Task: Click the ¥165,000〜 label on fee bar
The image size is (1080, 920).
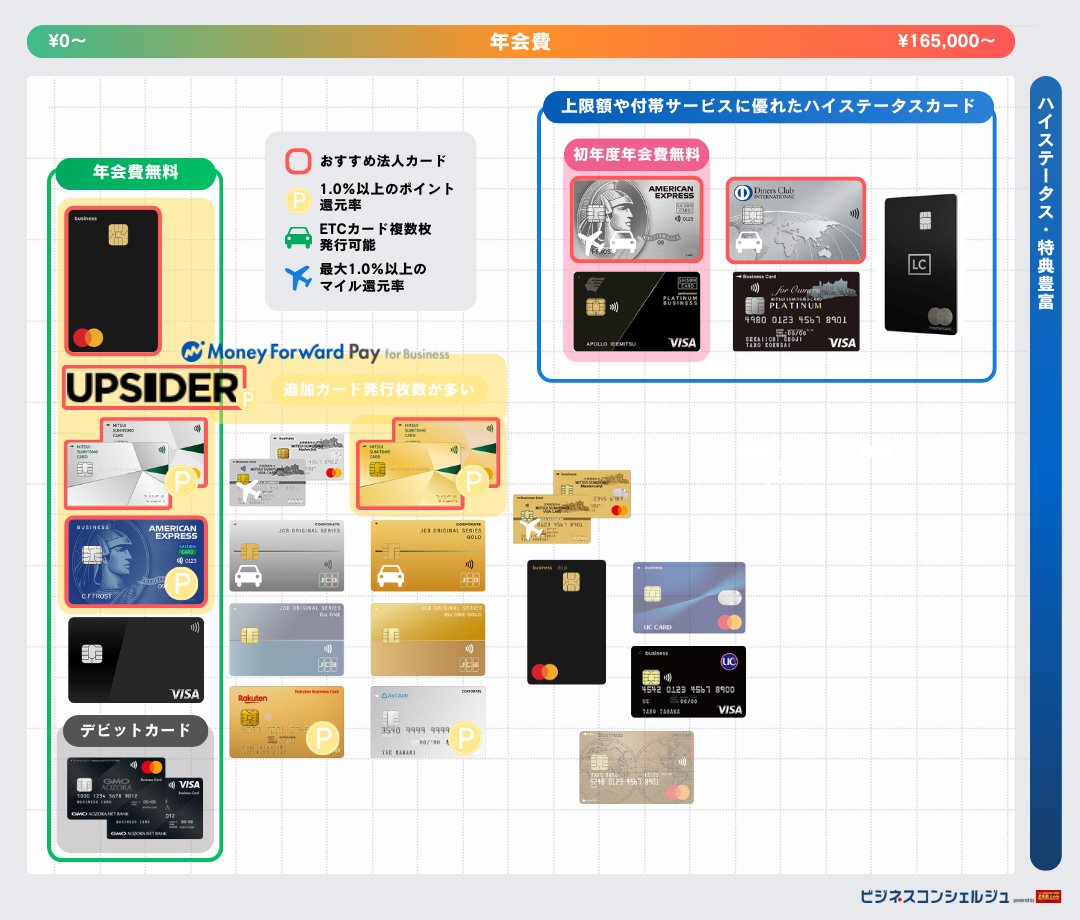Action: [946, 41]
